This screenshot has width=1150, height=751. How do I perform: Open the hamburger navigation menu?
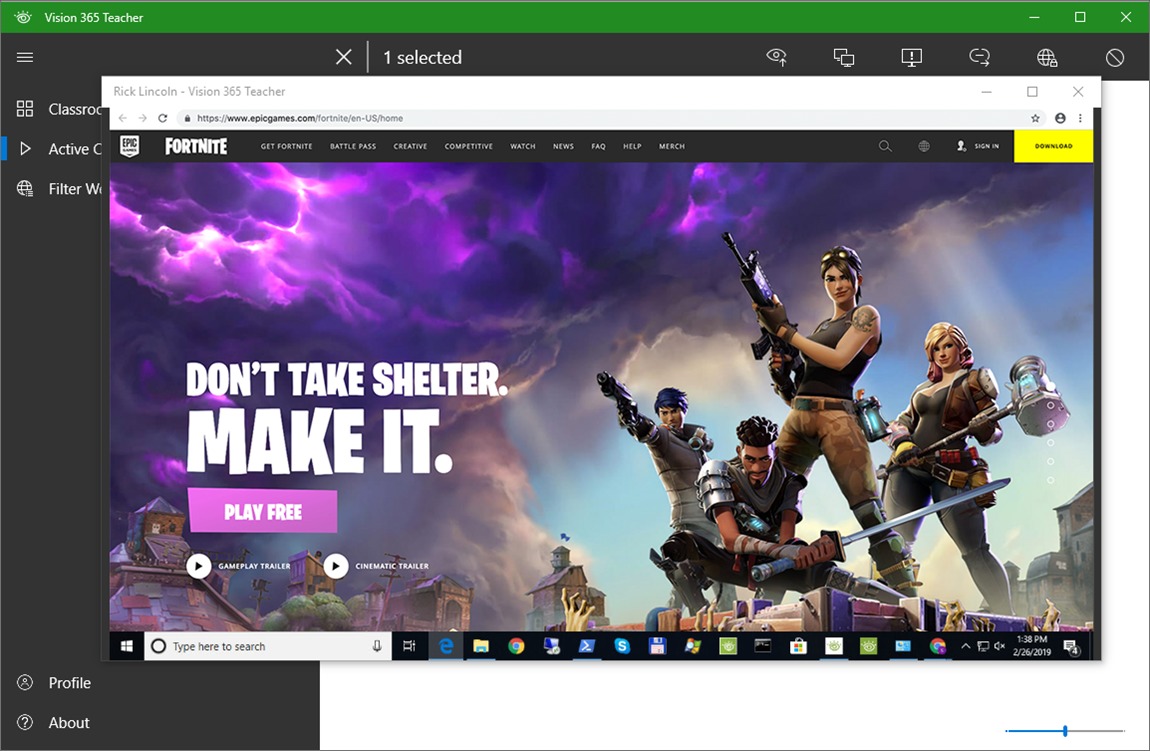[25, 57]
